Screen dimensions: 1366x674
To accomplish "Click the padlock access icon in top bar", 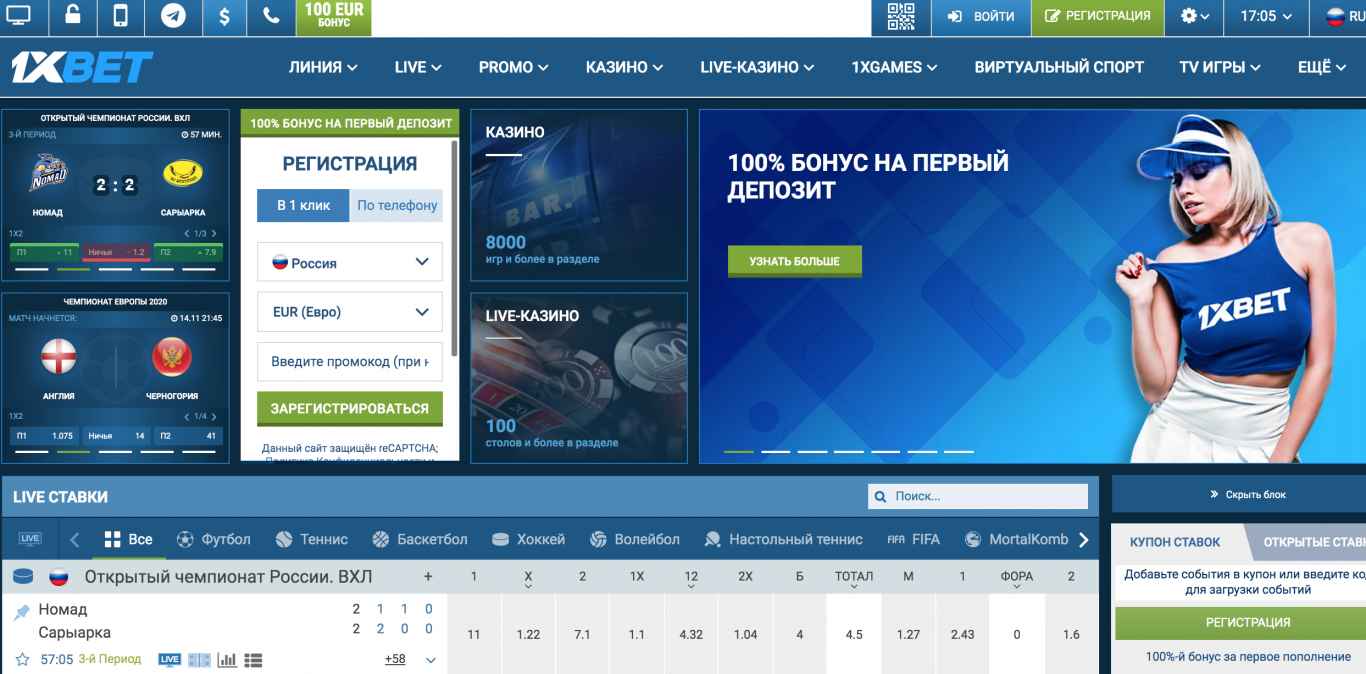I will [x=73, y=16].
